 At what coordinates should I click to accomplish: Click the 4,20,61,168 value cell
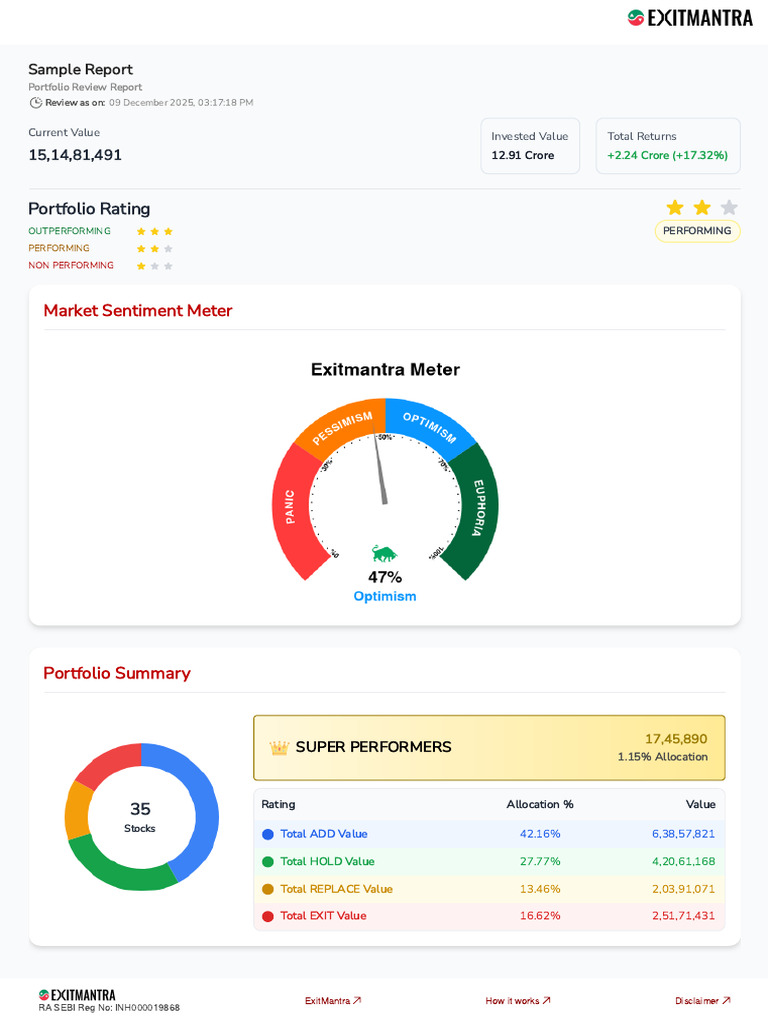pyautogui.click(x=683, y=861)
